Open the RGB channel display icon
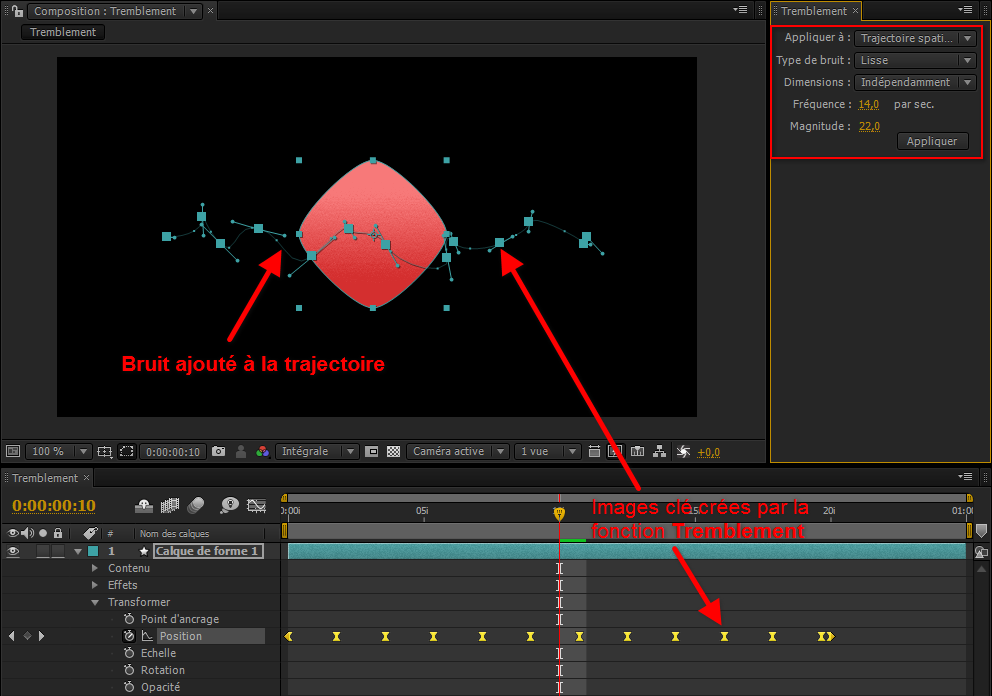 pos(262,452)
